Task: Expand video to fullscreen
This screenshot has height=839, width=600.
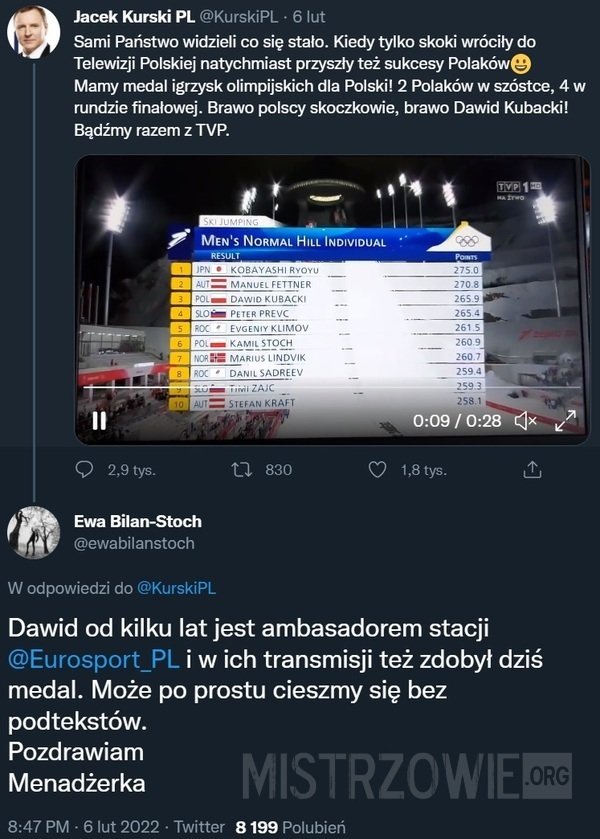Action: click(x=565, y=421)
